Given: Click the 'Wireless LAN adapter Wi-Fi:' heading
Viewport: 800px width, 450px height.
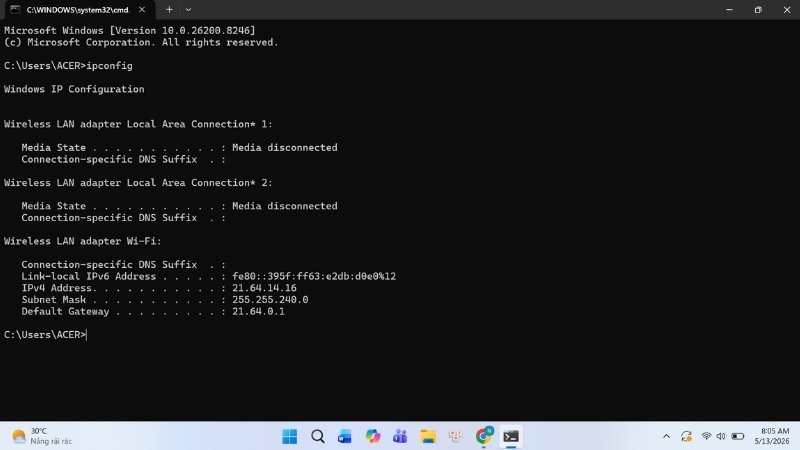Looking at the screenshot, I should coord(83,241).
